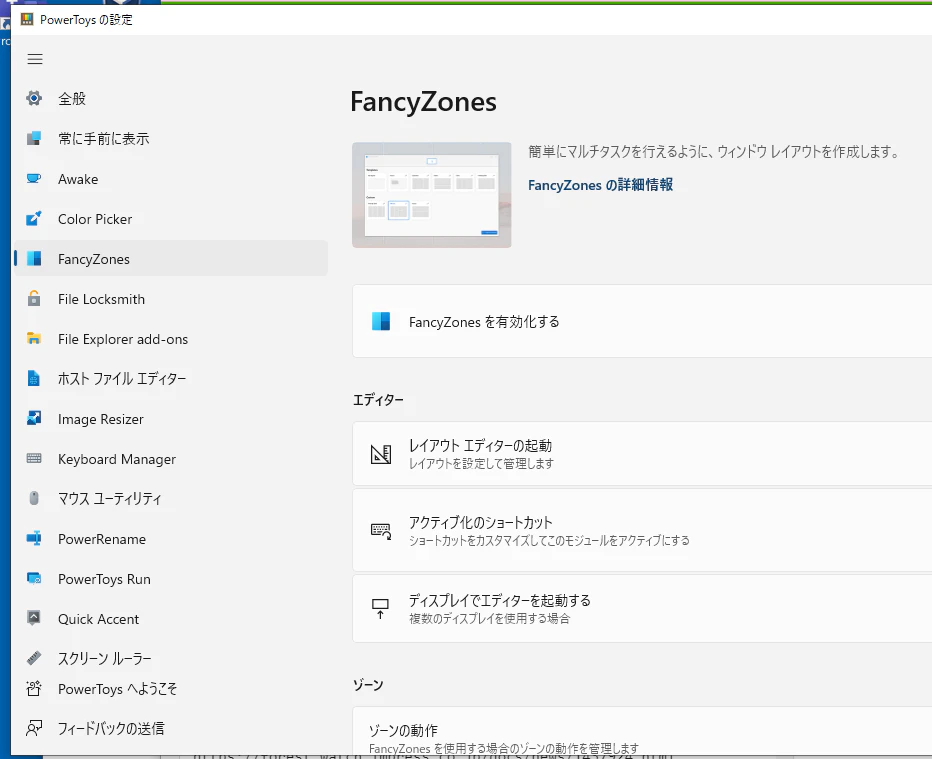The width and height of the screenshot is (932, 759).
Task: Expand the ゾーンの動作 section
Action: tap(642, 732)
